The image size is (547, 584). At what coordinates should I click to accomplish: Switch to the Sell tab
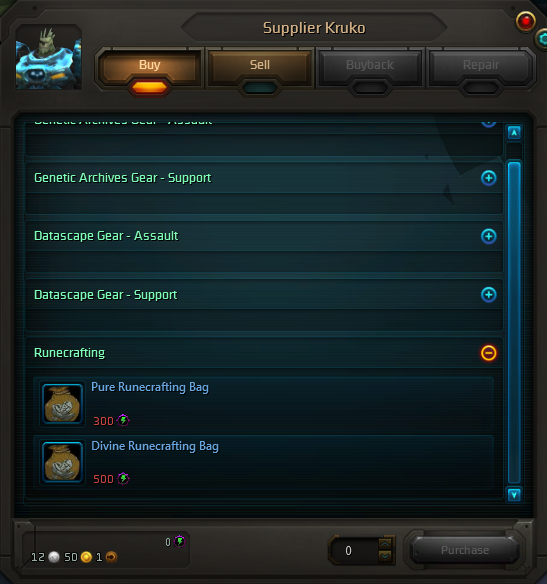(x=260, y=66)
